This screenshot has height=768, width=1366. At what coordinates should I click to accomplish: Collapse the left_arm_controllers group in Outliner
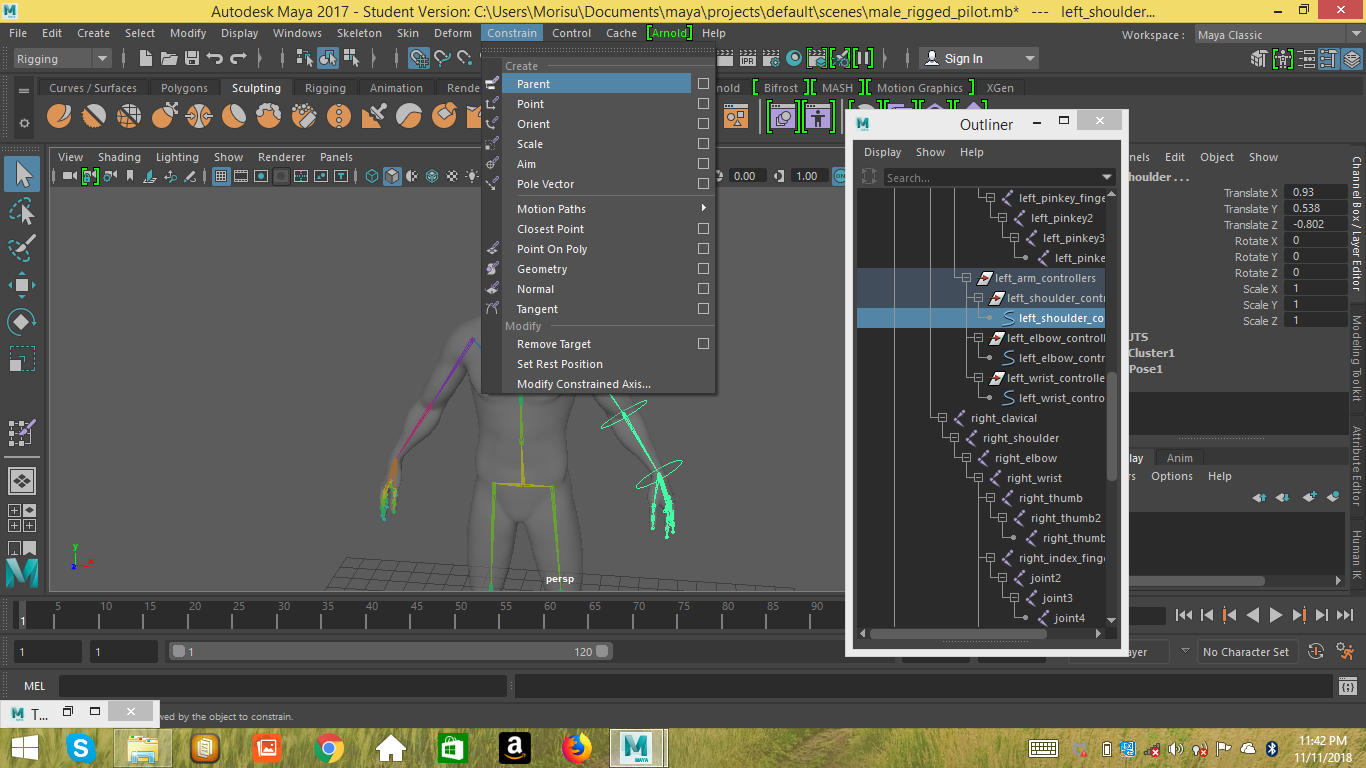pyautogui.click(x=966, y=278)
